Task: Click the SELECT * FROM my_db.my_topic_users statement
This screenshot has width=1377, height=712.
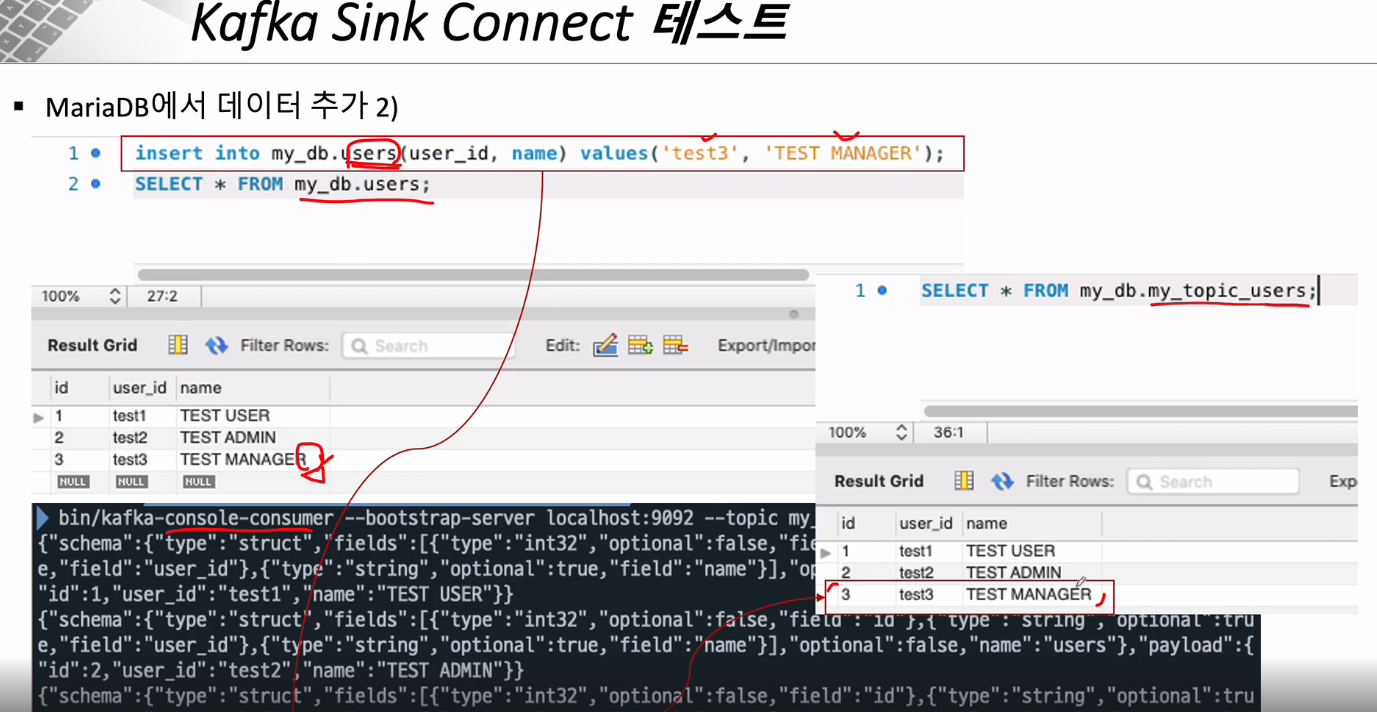Action: (1120, 291)
